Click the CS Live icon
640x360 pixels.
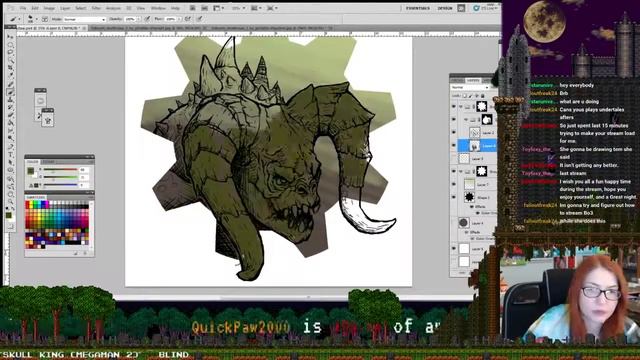pyautogui.click(x=486, y=8)
